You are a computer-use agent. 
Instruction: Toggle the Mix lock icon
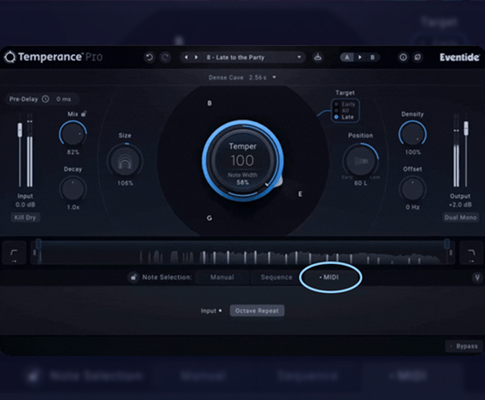tap(84, 114)
